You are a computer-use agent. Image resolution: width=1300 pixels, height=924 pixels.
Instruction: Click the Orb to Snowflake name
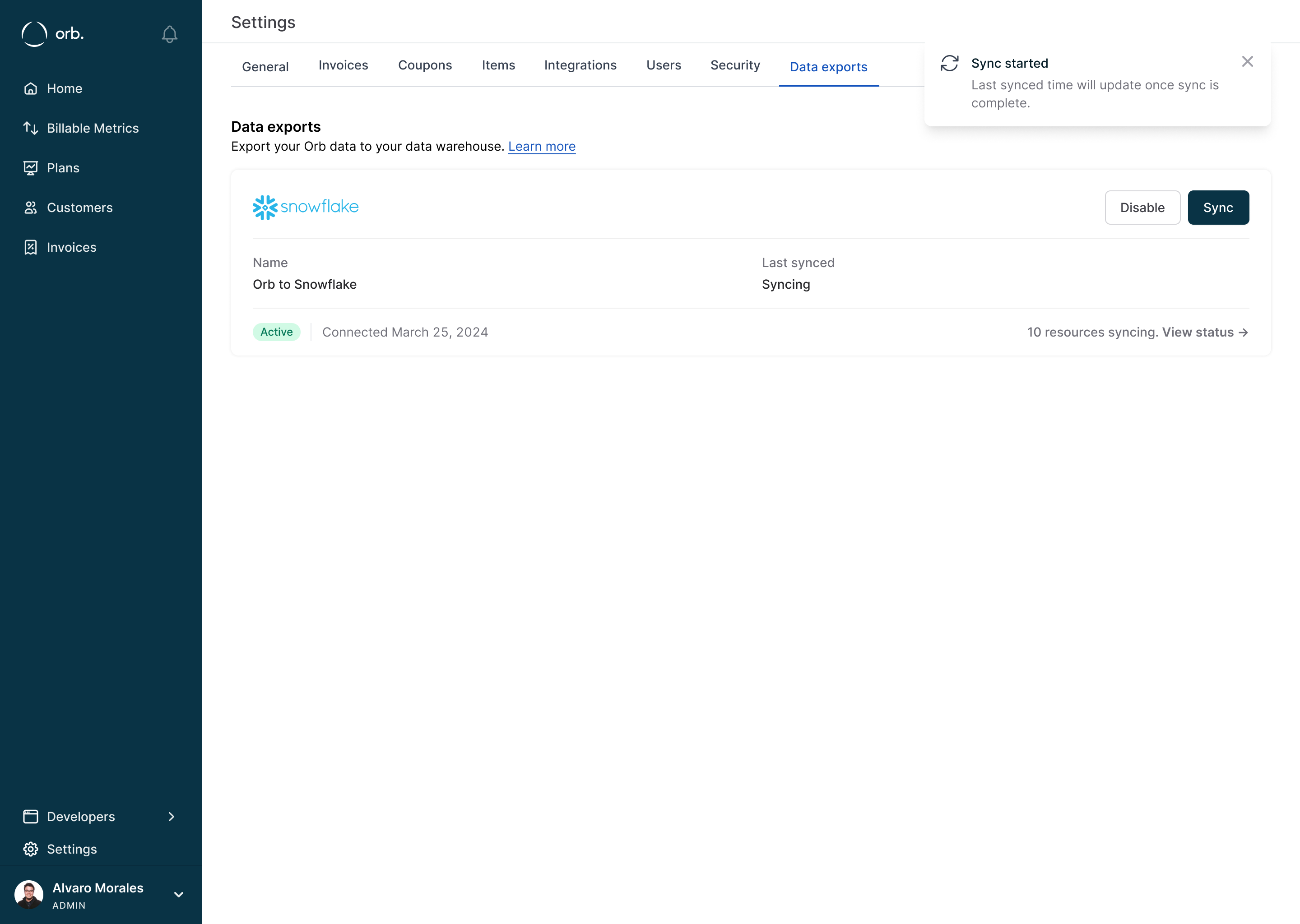click(x=305, y=285)
